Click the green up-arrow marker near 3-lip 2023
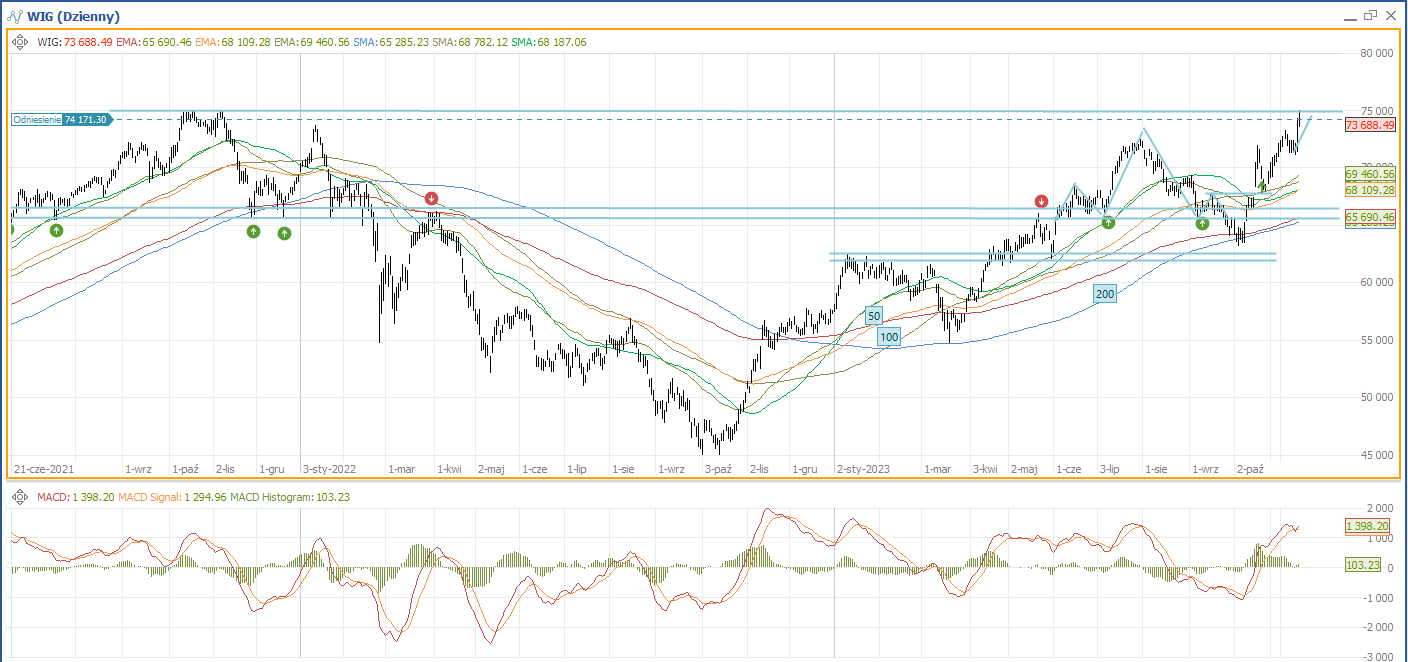This screenshot has height=662, width=1408. (x=1108, y=222)
